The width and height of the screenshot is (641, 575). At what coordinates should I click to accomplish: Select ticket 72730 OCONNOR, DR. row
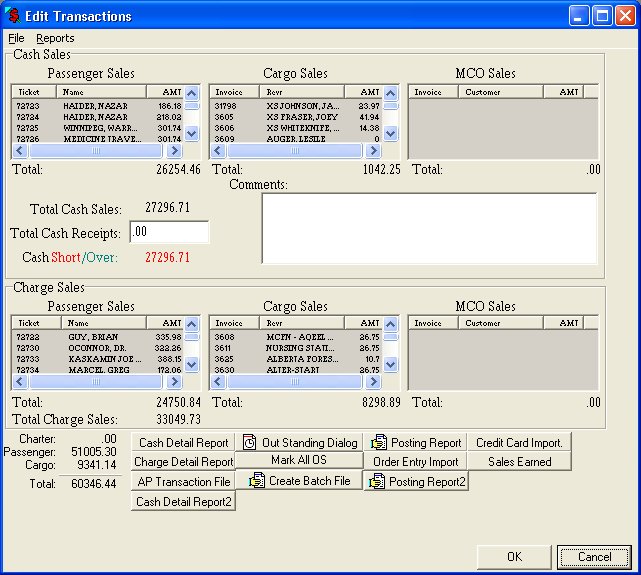coord(98,348)
